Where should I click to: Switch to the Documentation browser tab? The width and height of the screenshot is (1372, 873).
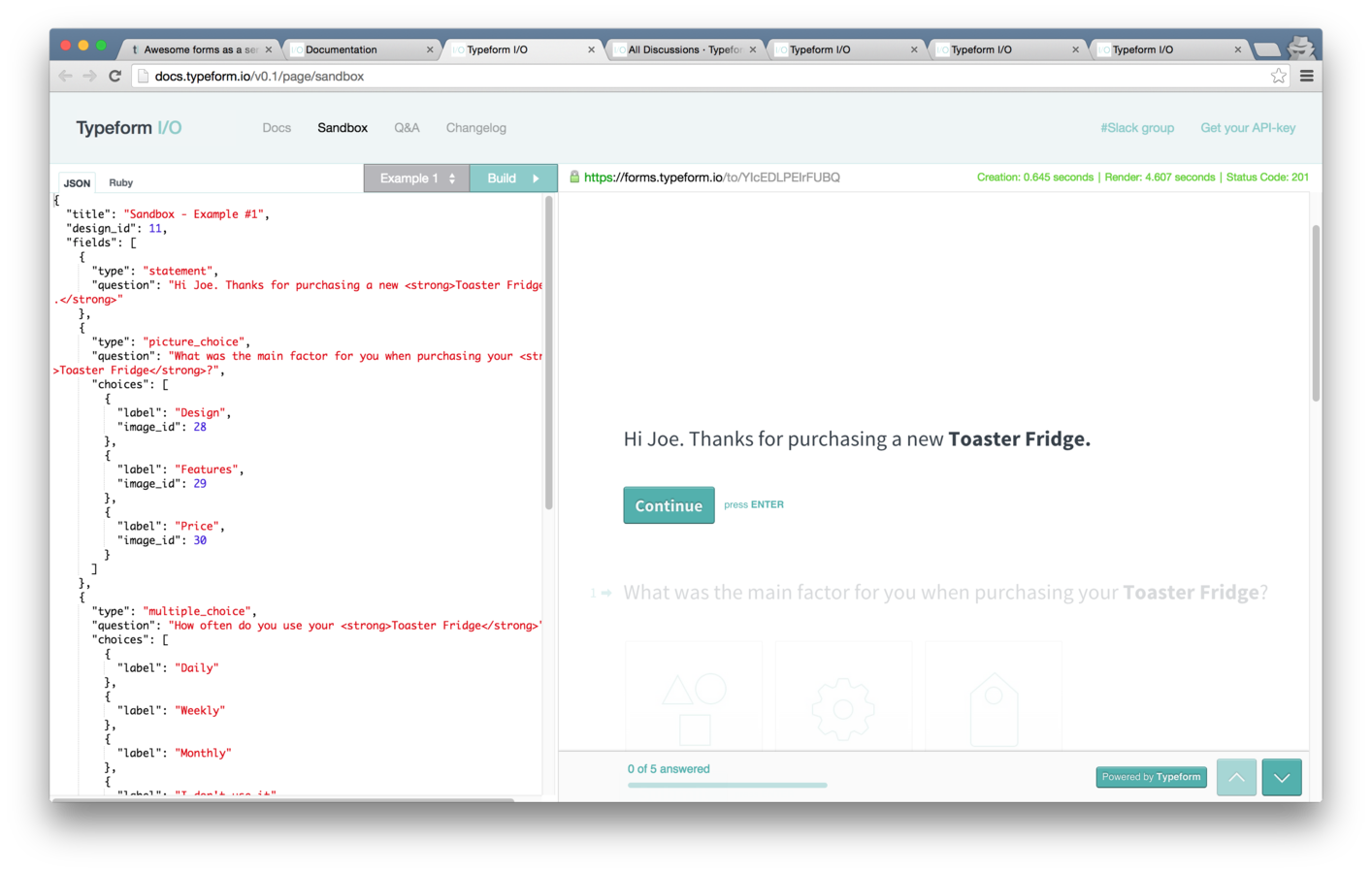[363, 49]
